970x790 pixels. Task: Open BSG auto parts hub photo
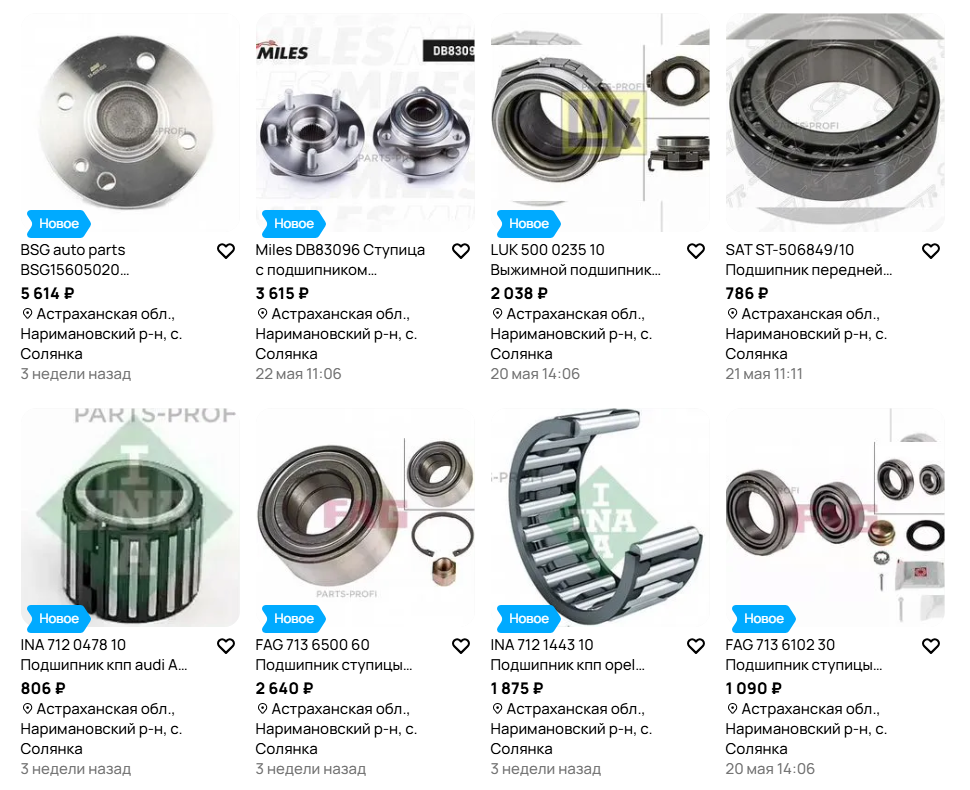point(130,122)
